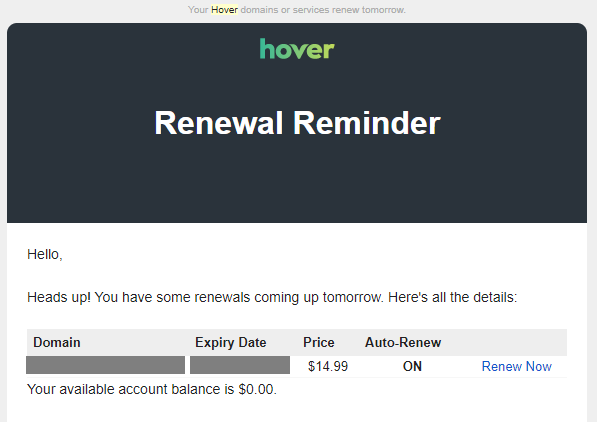Image resolution: width=597 pixels, height=422 pixels.
Task: Click the 'Heads up!' sentence opening
Action: [x=59, y=297]
